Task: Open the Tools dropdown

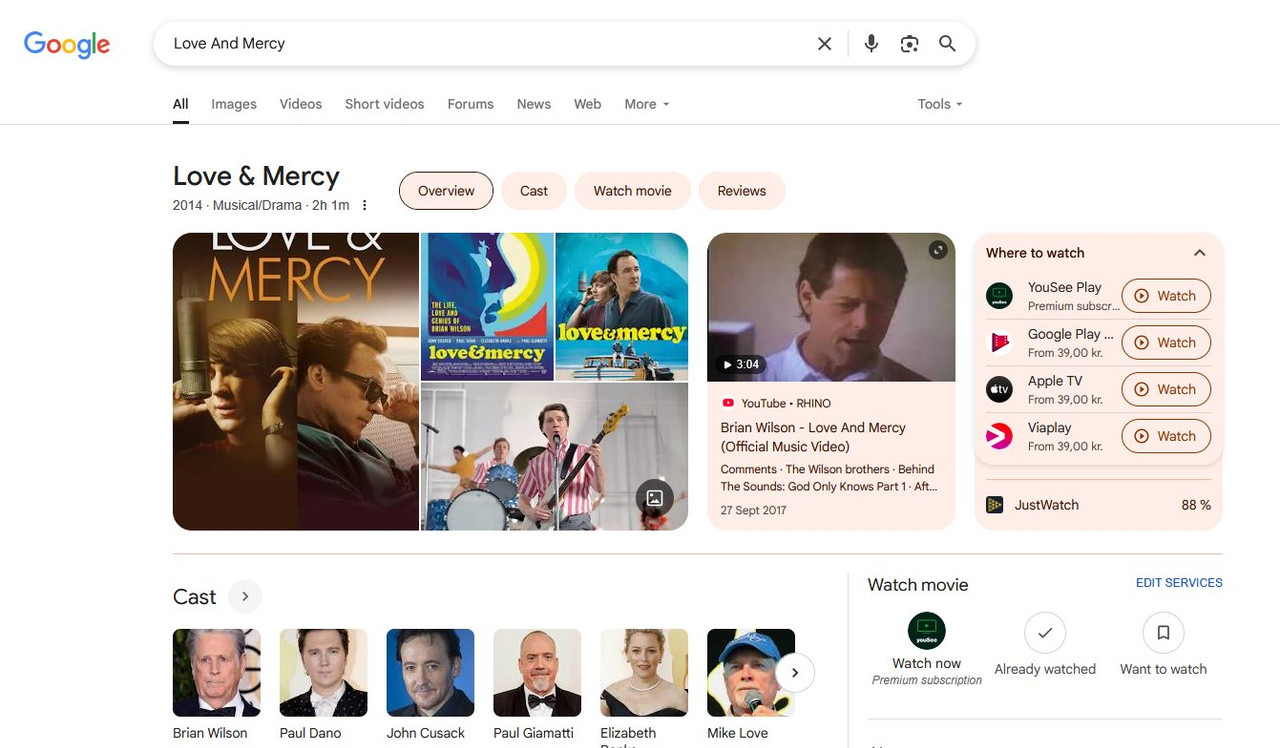Action: 940,104
